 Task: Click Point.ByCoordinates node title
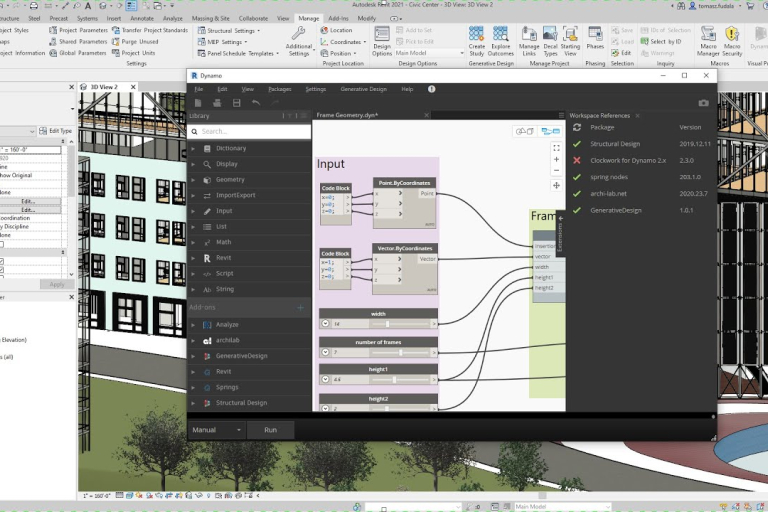[404, 183]
